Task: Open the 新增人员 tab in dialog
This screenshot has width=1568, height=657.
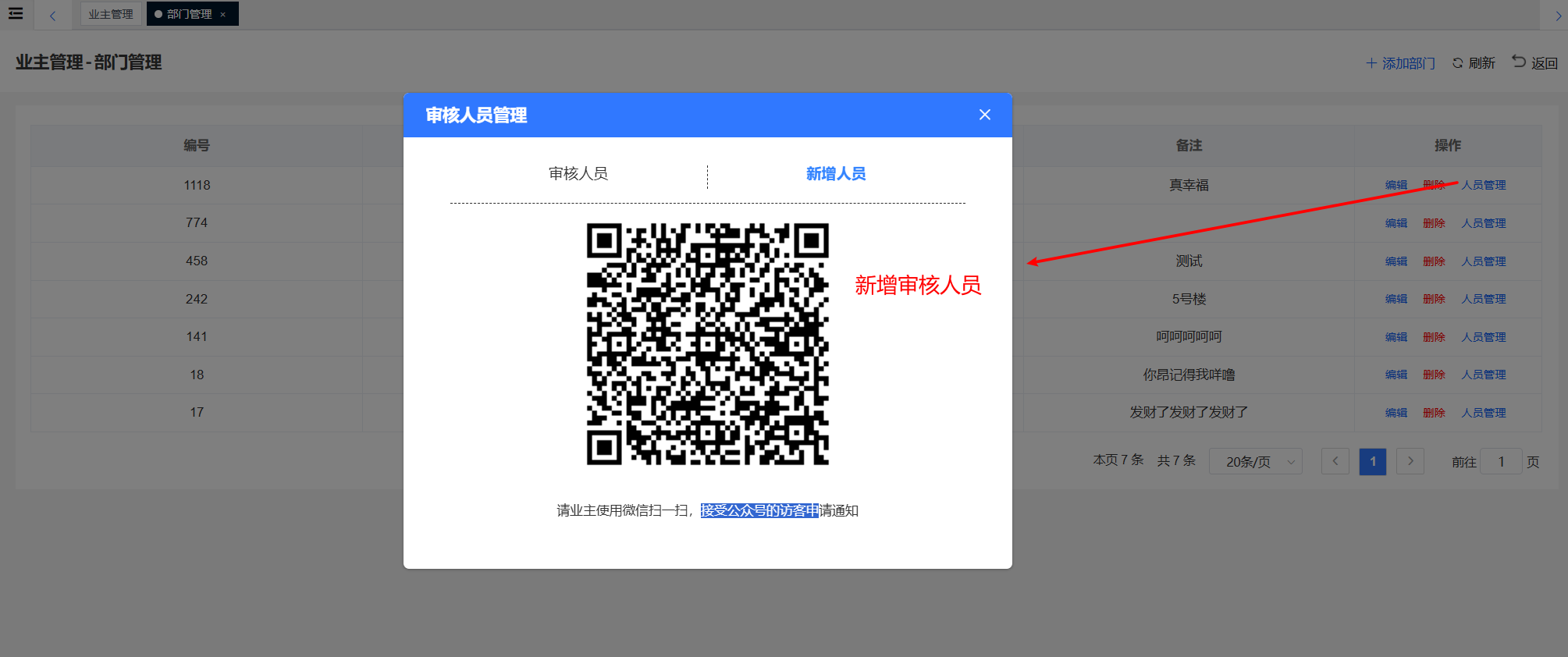Action: point(836,173)
